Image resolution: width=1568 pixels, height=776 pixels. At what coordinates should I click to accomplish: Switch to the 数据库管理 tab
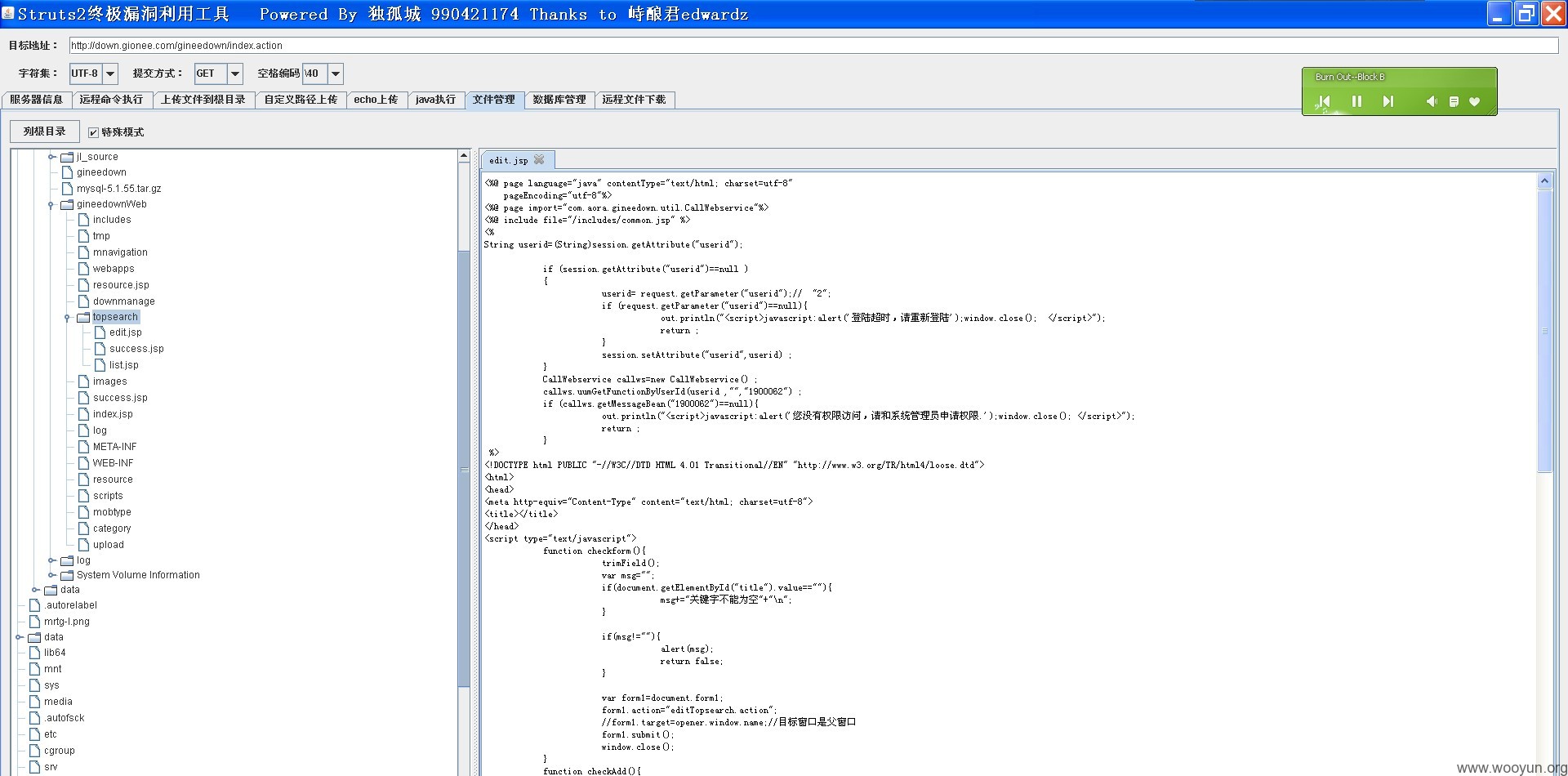[x=559, y=100]
